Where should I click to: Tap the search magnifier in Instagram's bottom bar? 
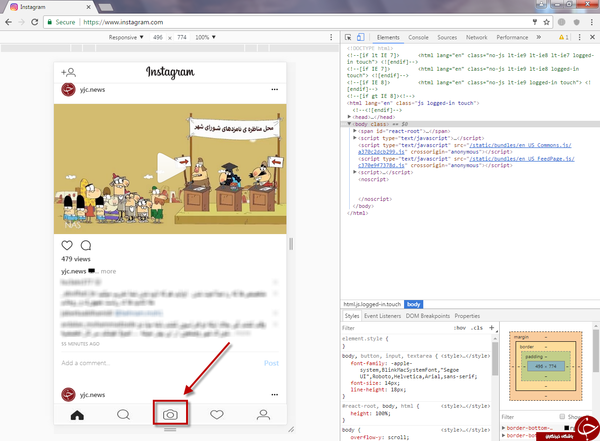point(123,415)
